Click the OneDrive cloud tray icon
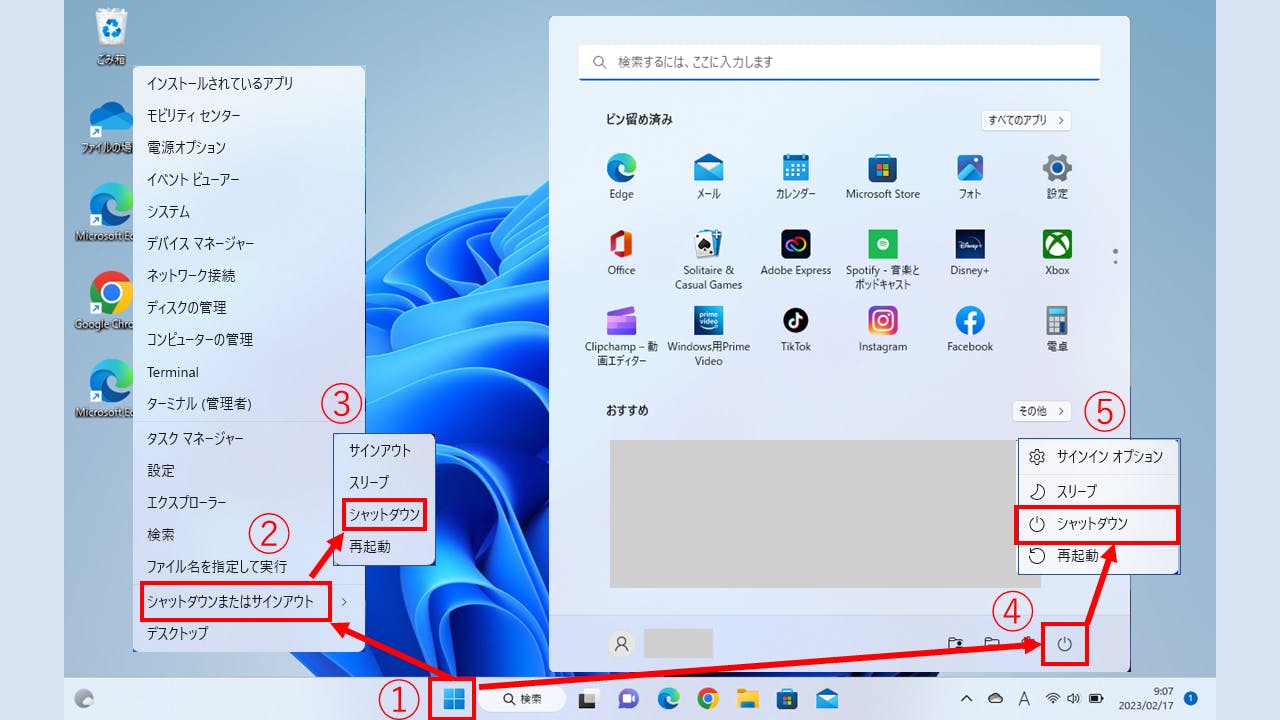 tap(995, 698)
